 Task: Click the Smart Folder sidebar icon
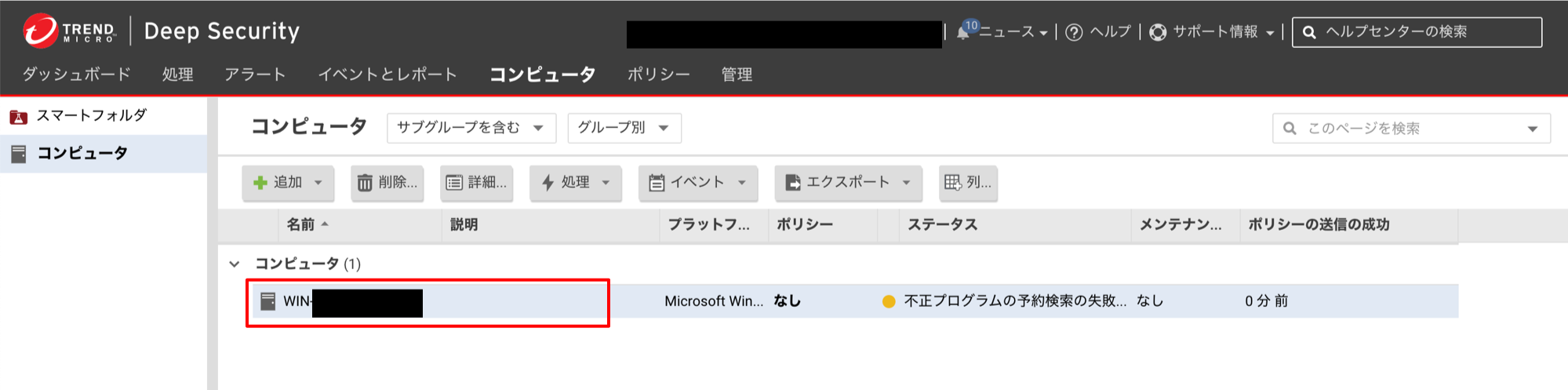click(18, 116)
